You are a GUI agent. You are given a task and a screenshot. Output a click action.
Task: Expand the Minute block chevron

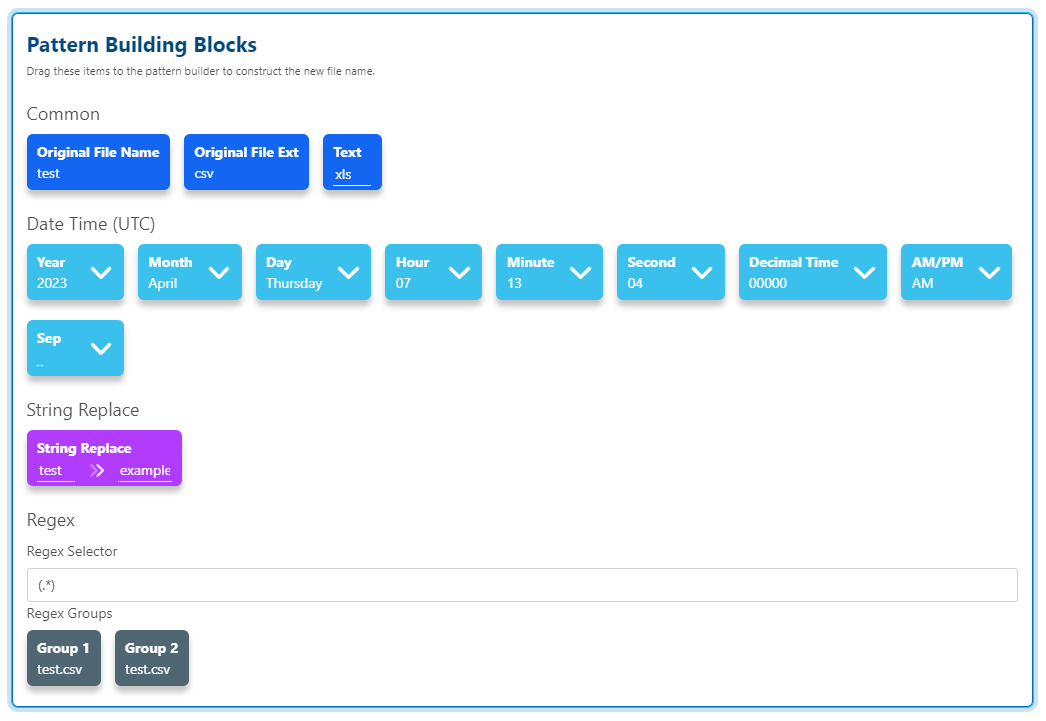point(580,272)
